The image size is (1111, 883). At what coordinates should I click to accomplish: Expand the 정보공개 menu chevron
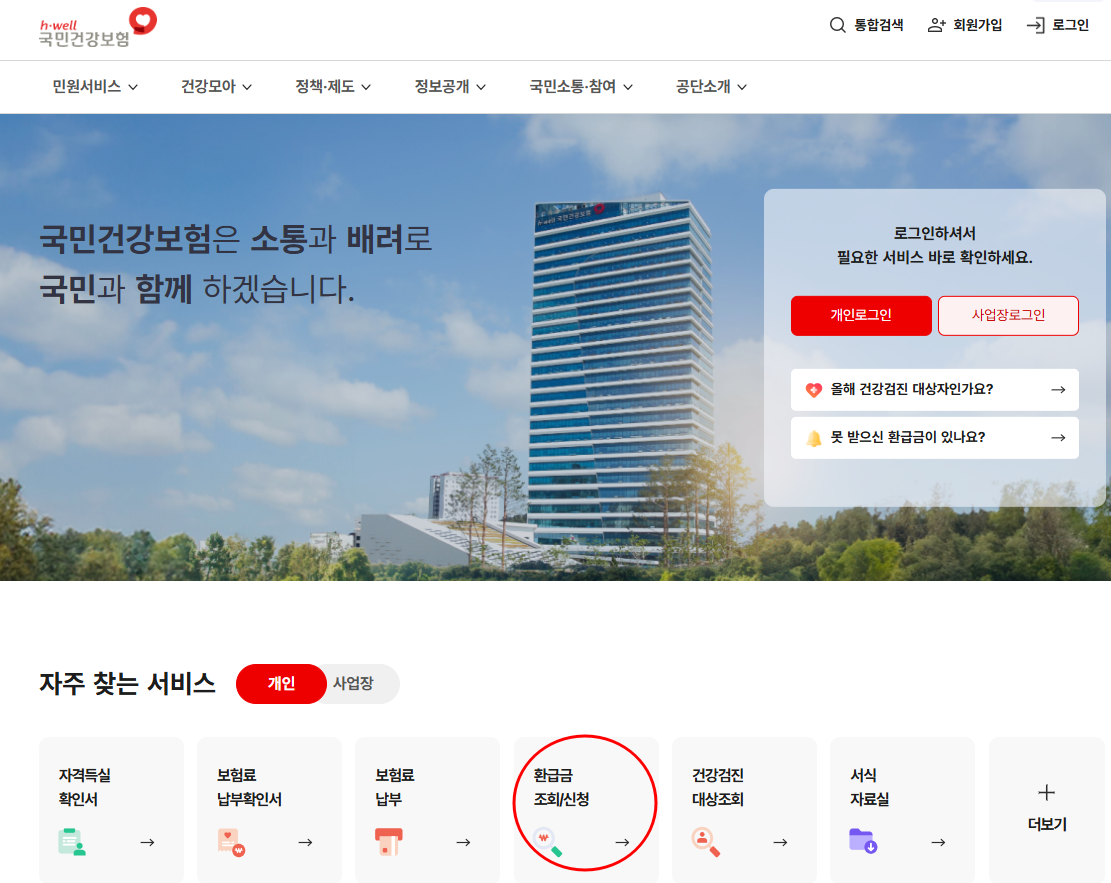coord(481,87)
